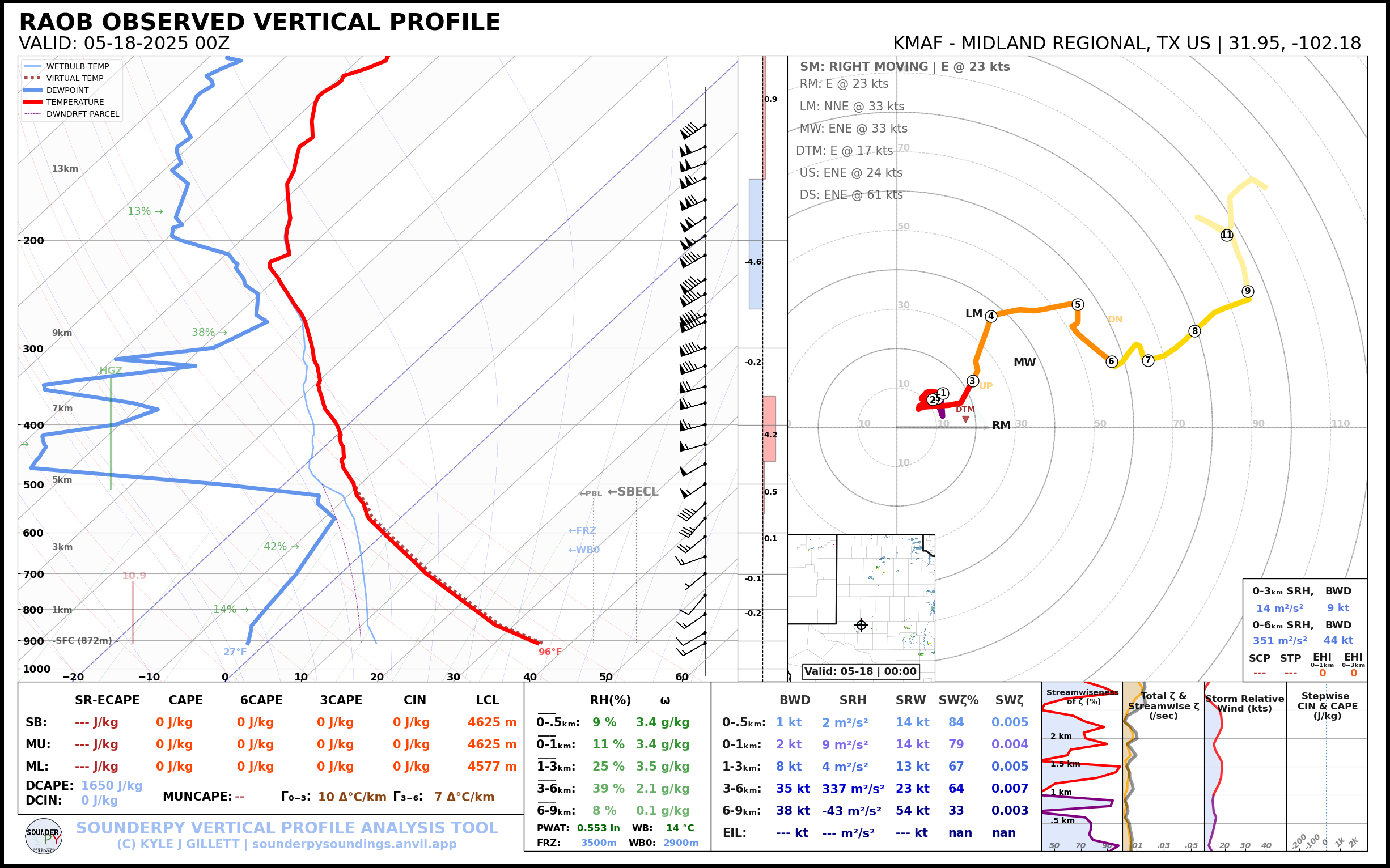The width and height of the screenshot is (1390, 868).
Task: Click hodograph height marker 11
Action: point(1227,235)
